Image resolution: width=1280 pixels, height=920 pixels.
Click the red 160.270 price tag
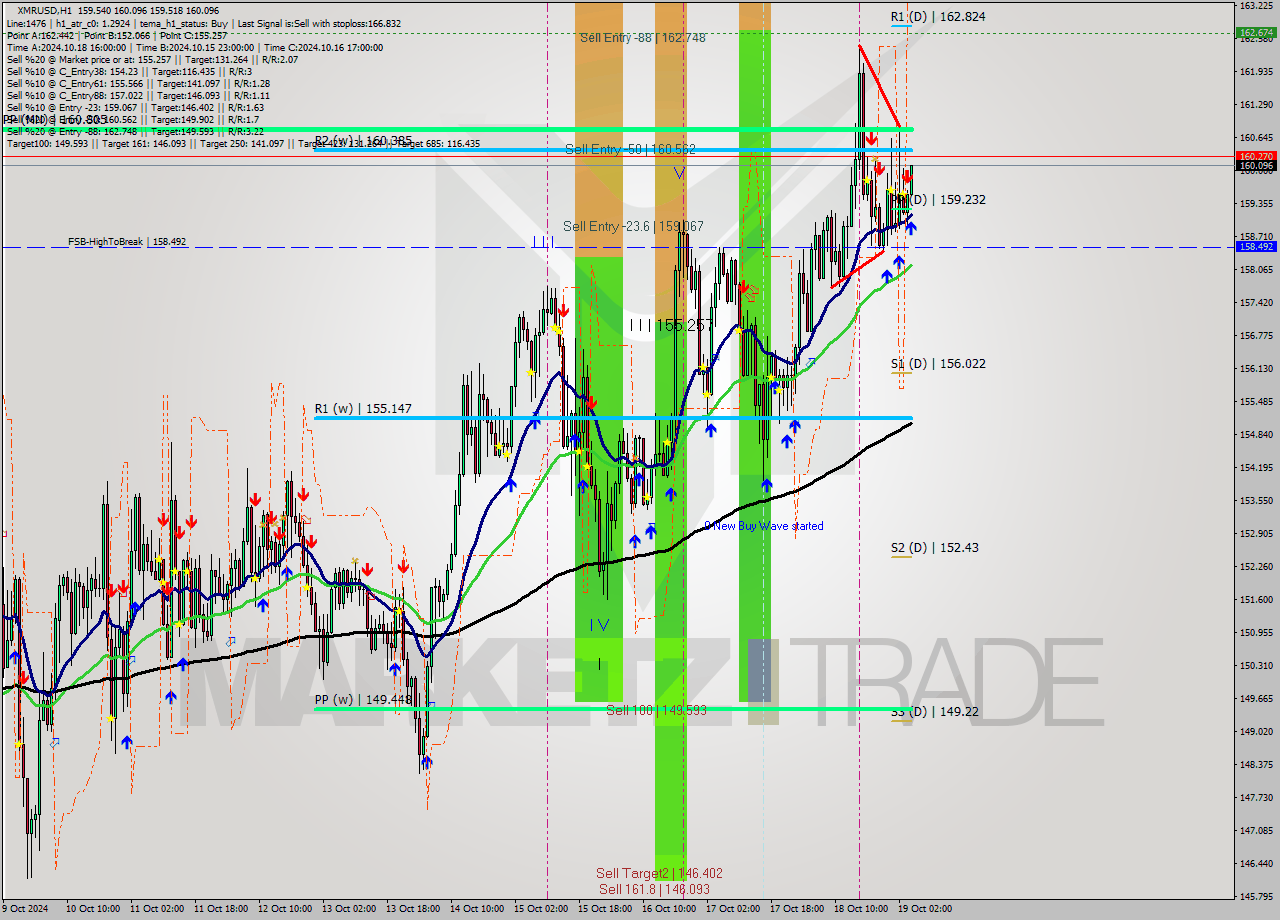pos(1256,156)
